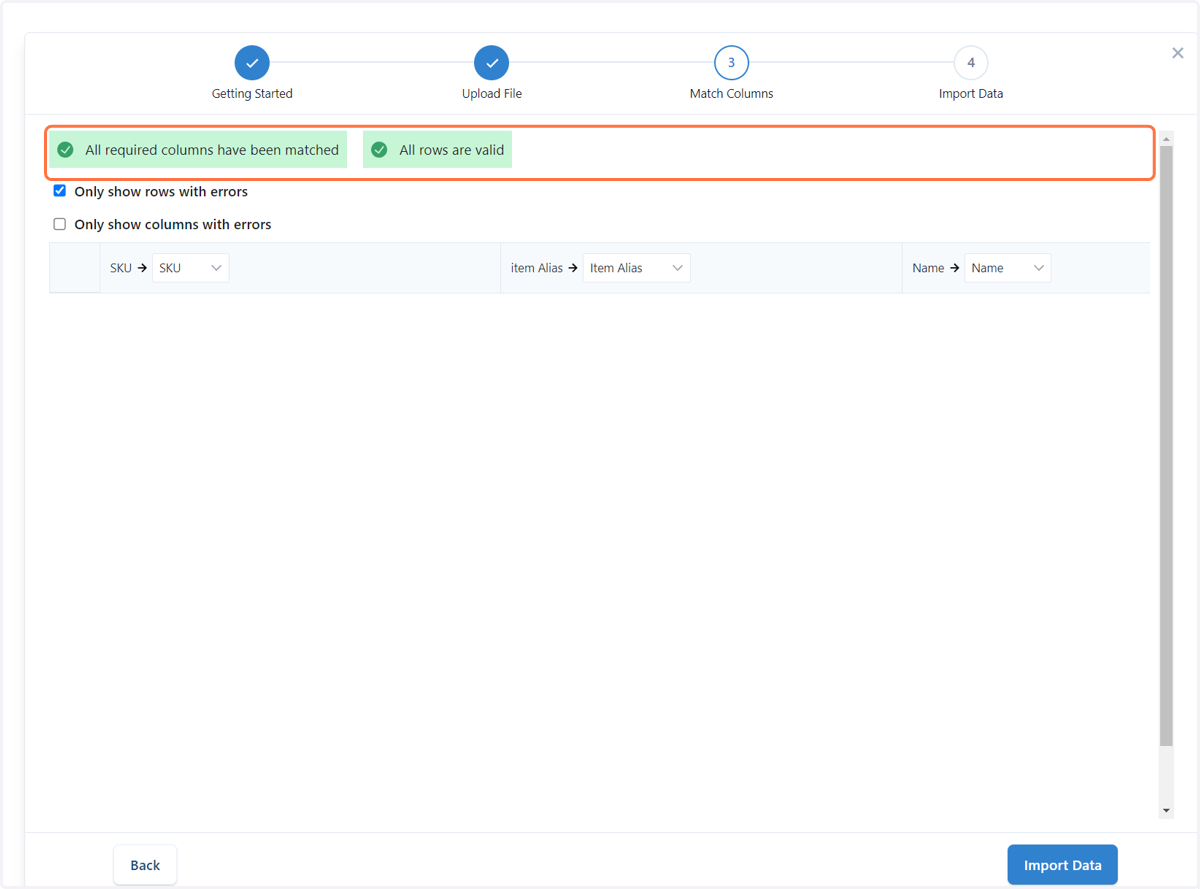Enable Only show columns with errors
This screenshot has height=889, width=1200.
coord(60,224)
